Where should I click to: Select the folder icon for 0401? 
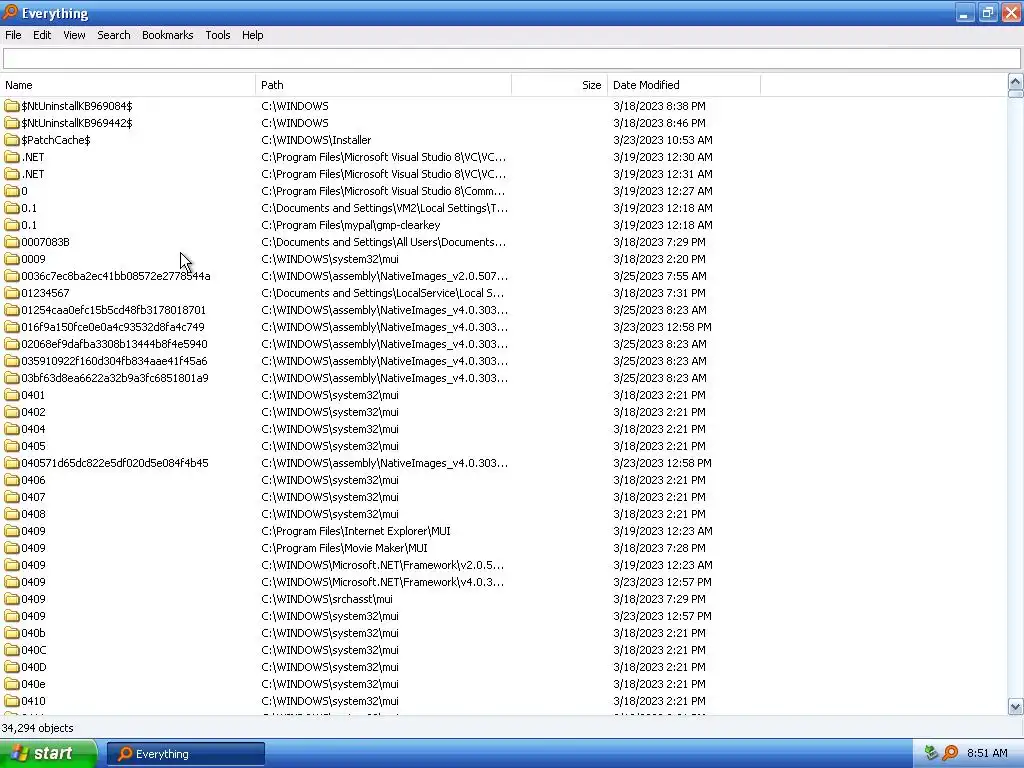click(x=12, y=394)
